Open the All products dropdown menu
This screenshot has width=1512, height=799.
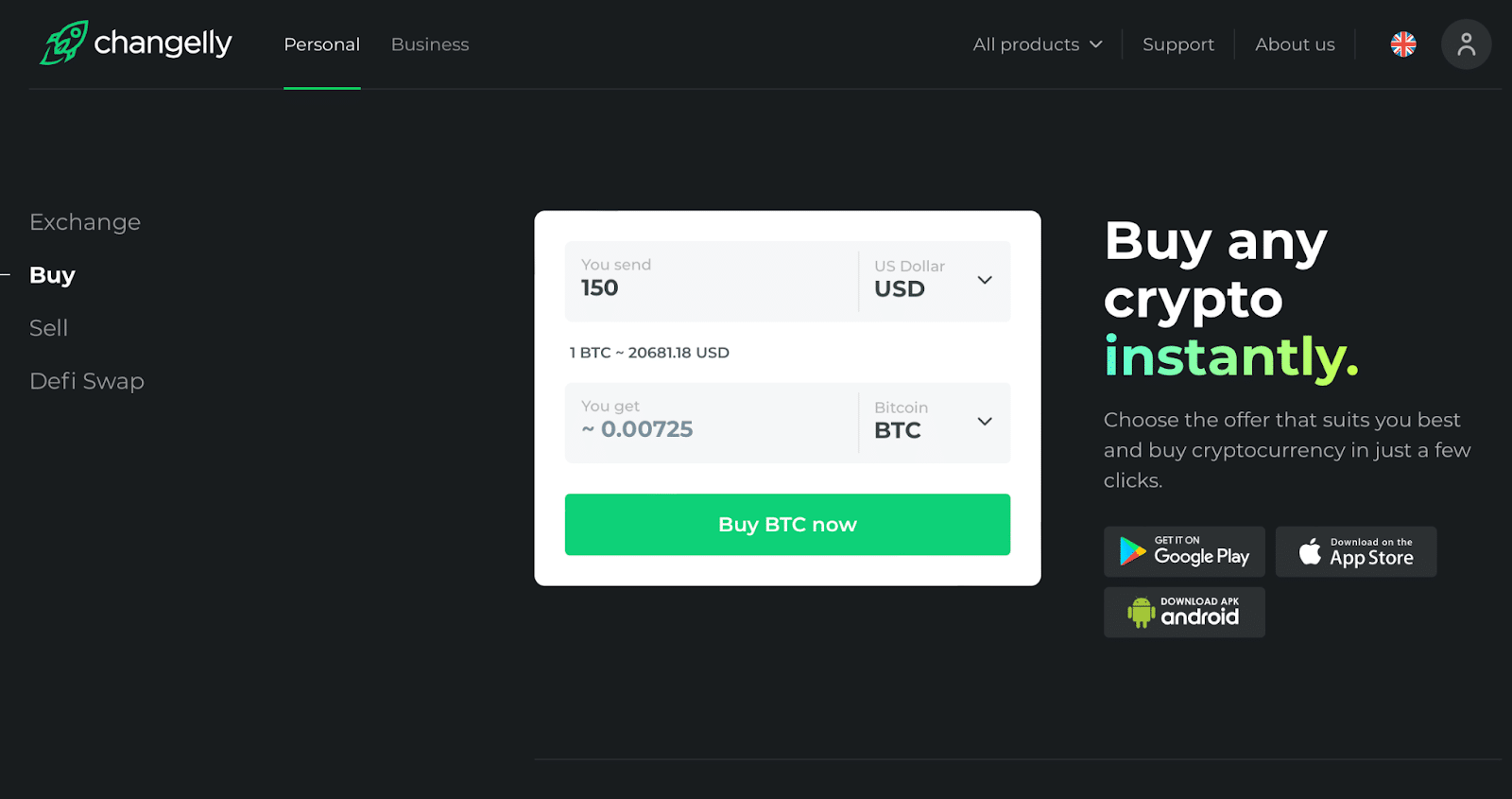tap(1038, 44)
